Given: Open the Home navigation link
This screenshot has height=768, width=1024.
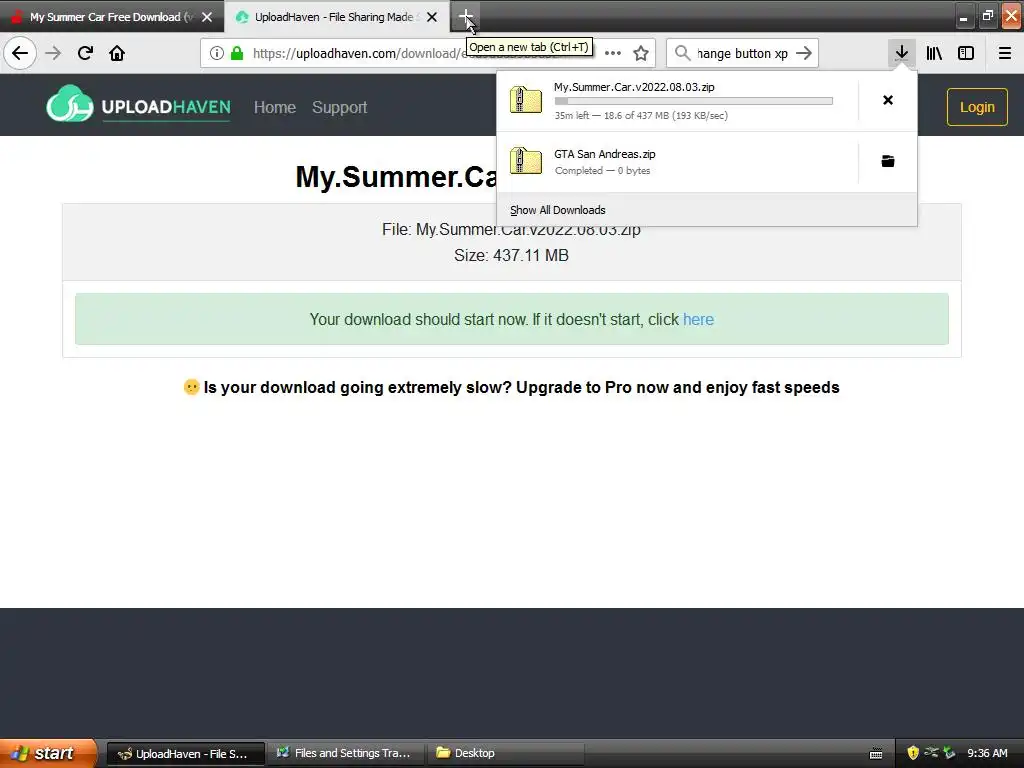Looking at the screenshot, I should (275, 107).
